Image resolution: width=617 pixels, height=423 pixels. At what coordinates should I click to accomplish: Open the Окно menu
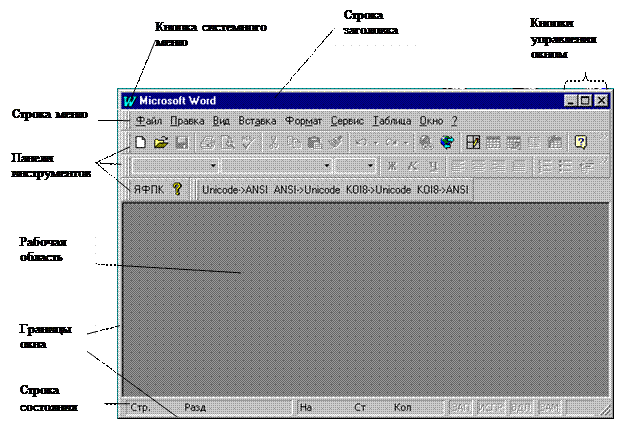click(x=431, y=121)
